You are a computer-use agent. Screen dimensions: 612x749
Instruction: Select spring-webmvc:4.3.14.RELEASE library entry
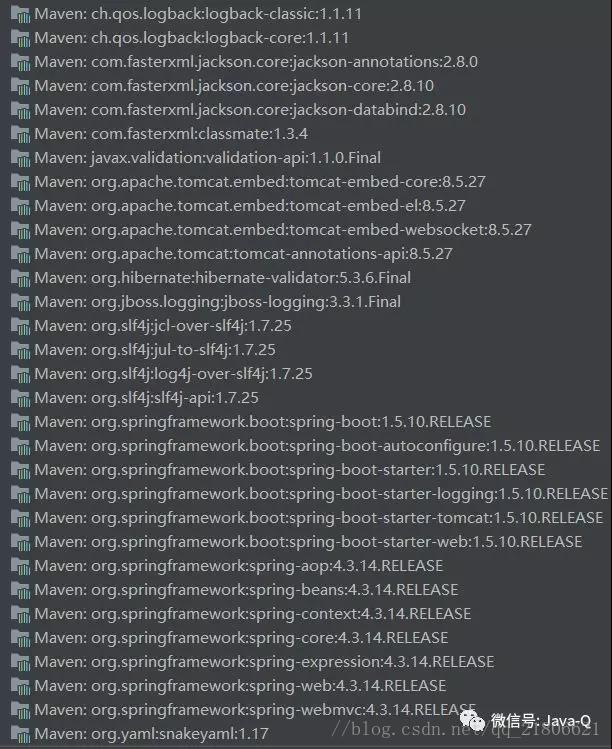[243, 710]
